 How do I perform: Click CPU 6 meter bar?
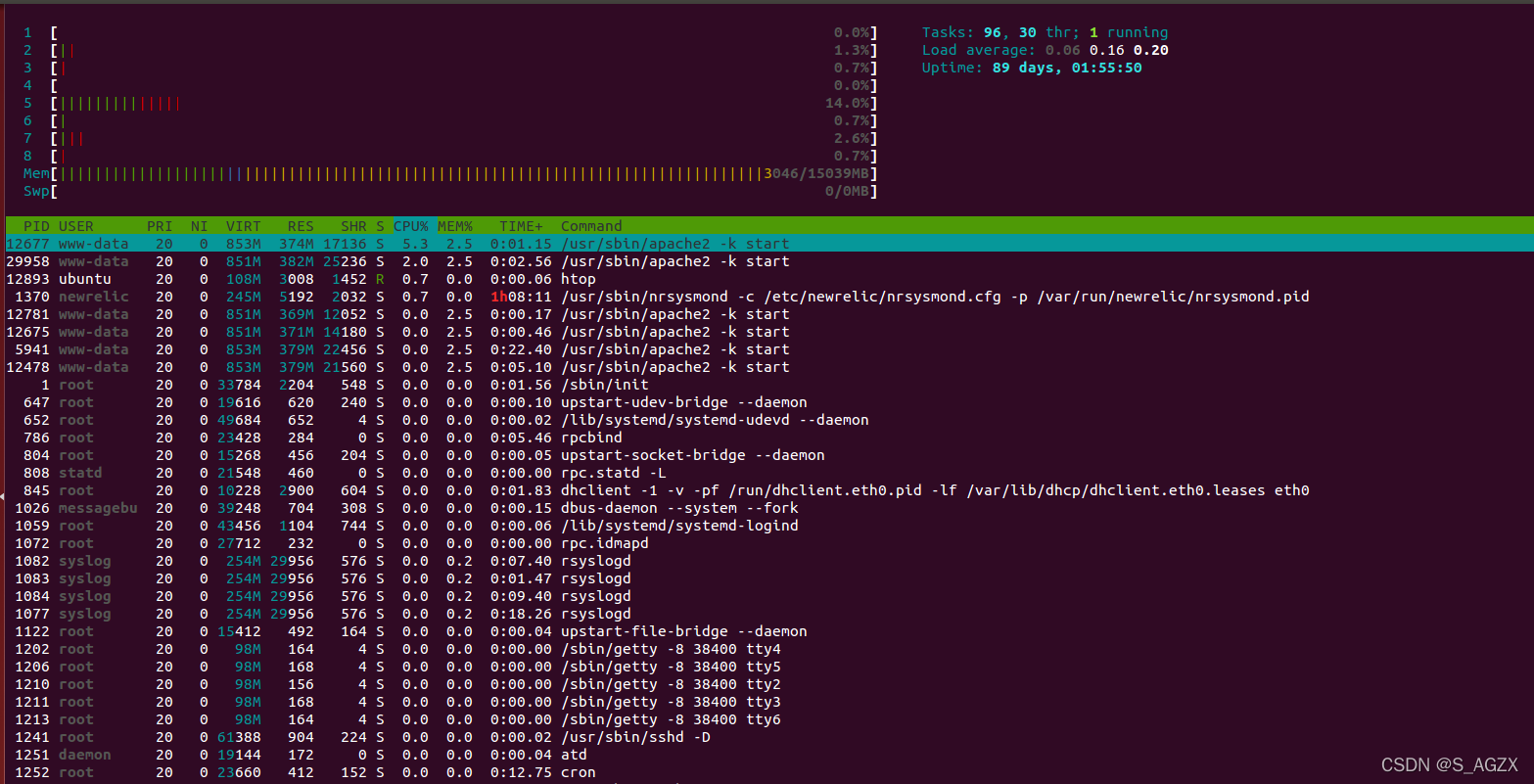coord(450,120)
